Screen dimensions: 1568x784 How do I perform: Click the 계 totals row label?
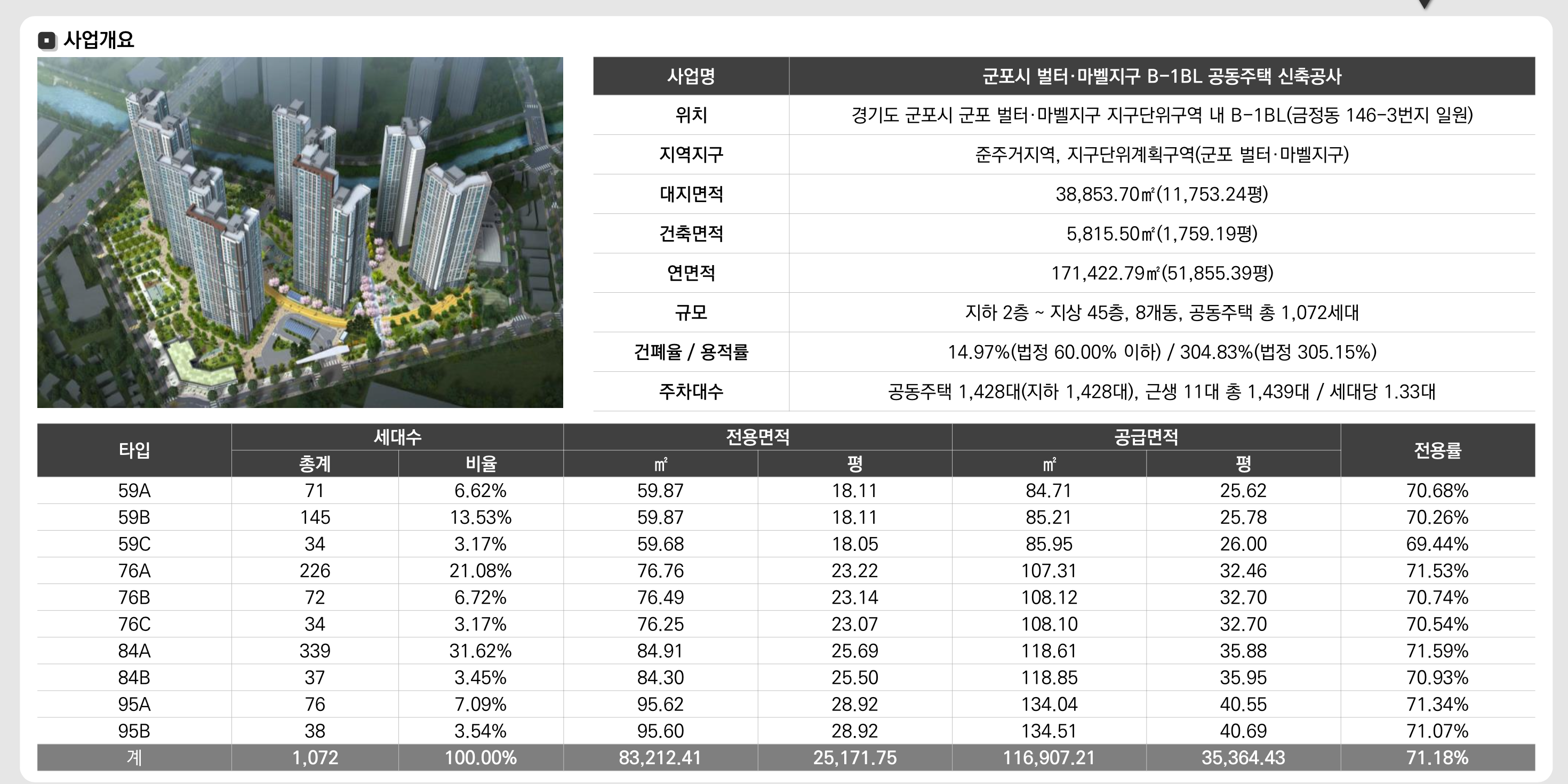[134, 758]
